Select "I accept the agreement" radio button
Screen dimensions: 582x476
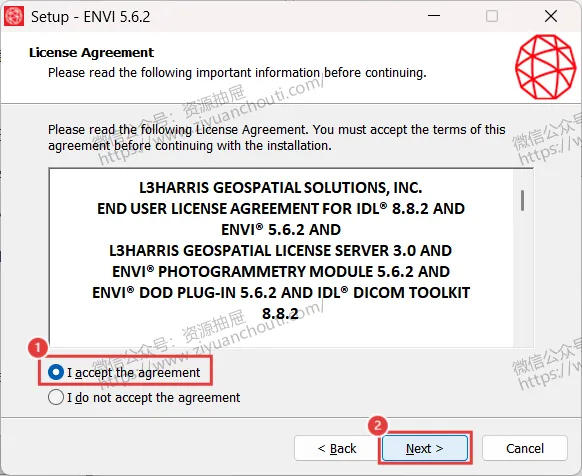56,372
